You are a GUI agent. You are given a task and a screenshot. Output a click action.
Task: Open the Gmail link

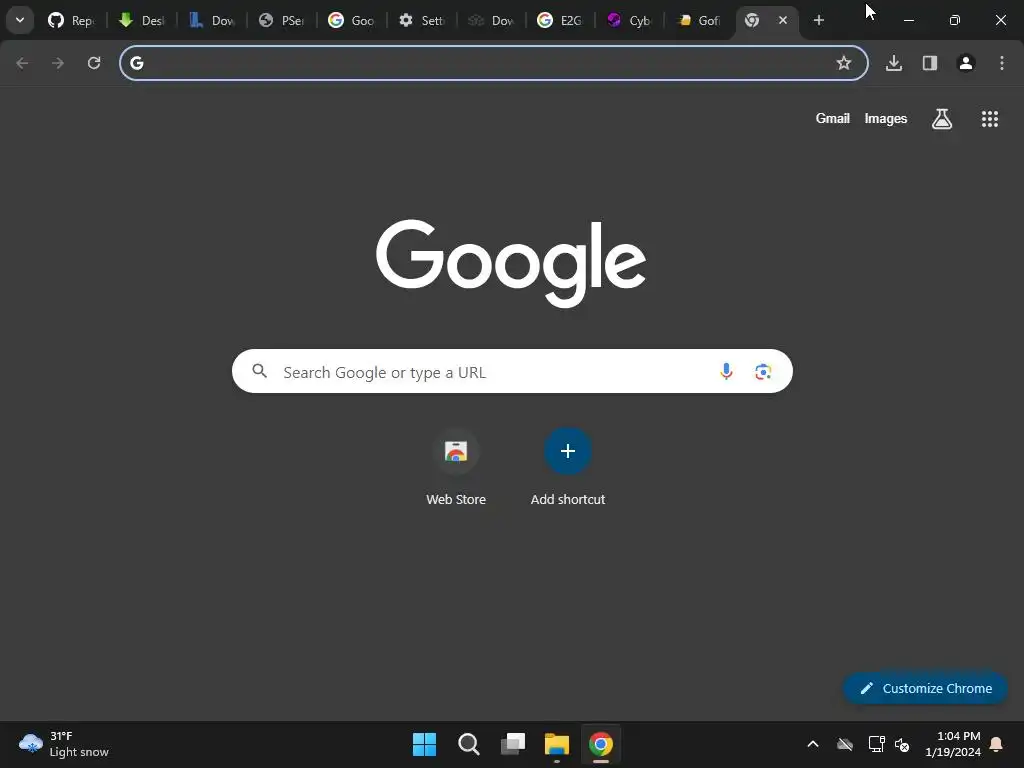pyautogui.click(x=833, y=118)
